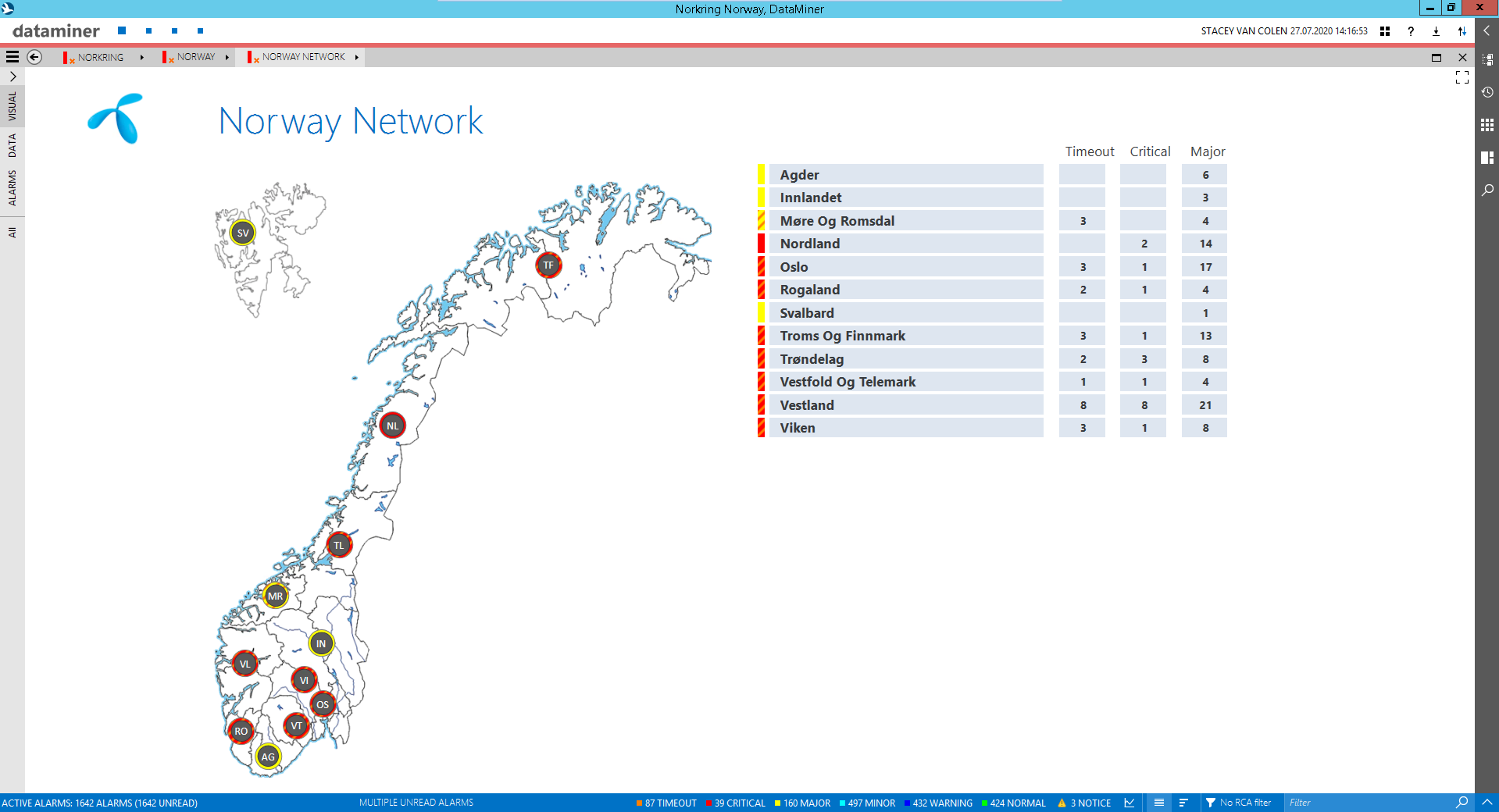Open the Oslo region row
This screenshot has width=1499, height=812.
(x=905, y=267)
